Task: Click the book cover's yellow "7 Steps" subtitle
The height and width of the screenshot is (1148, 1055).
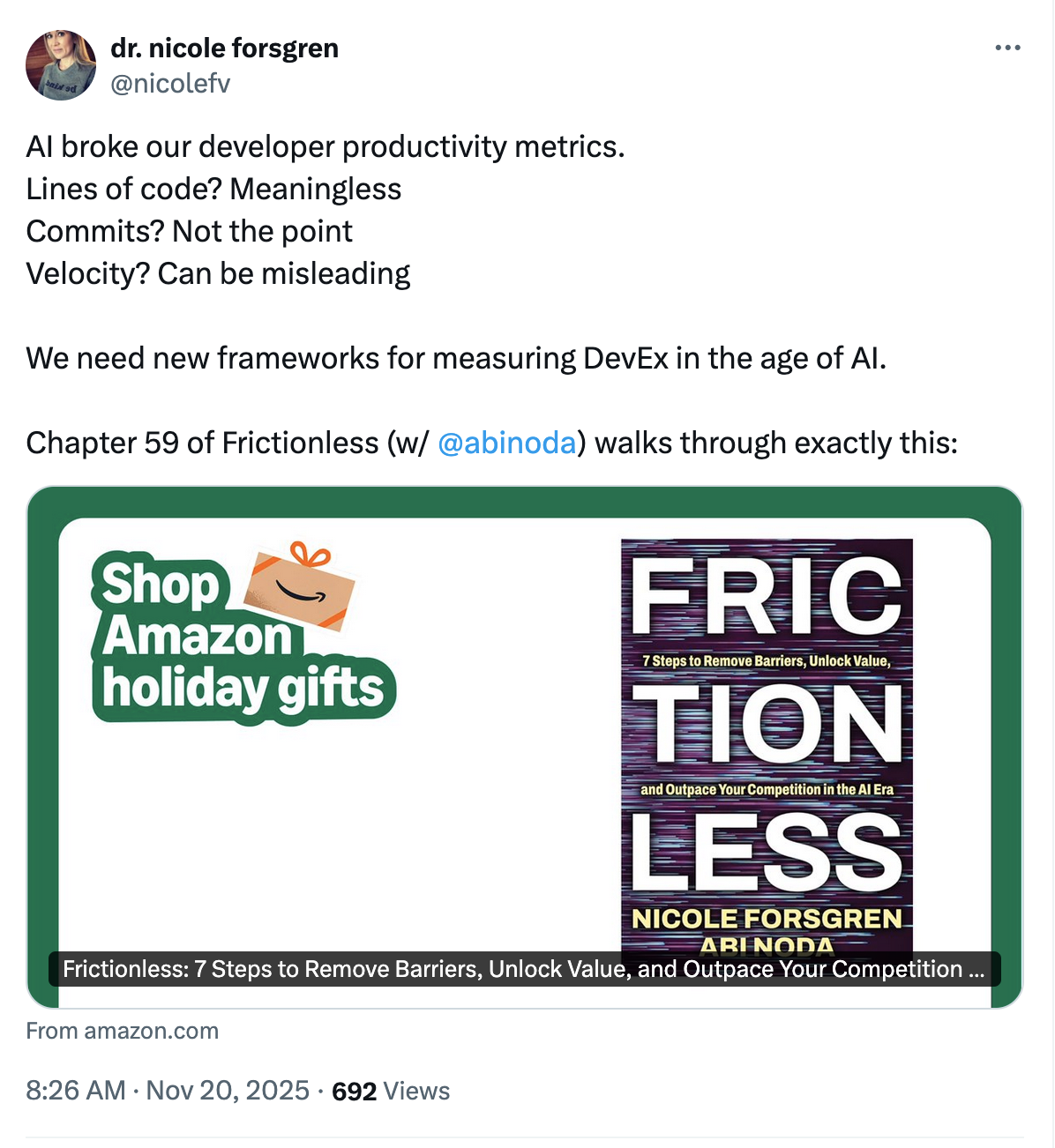Action: pos(766,661)
